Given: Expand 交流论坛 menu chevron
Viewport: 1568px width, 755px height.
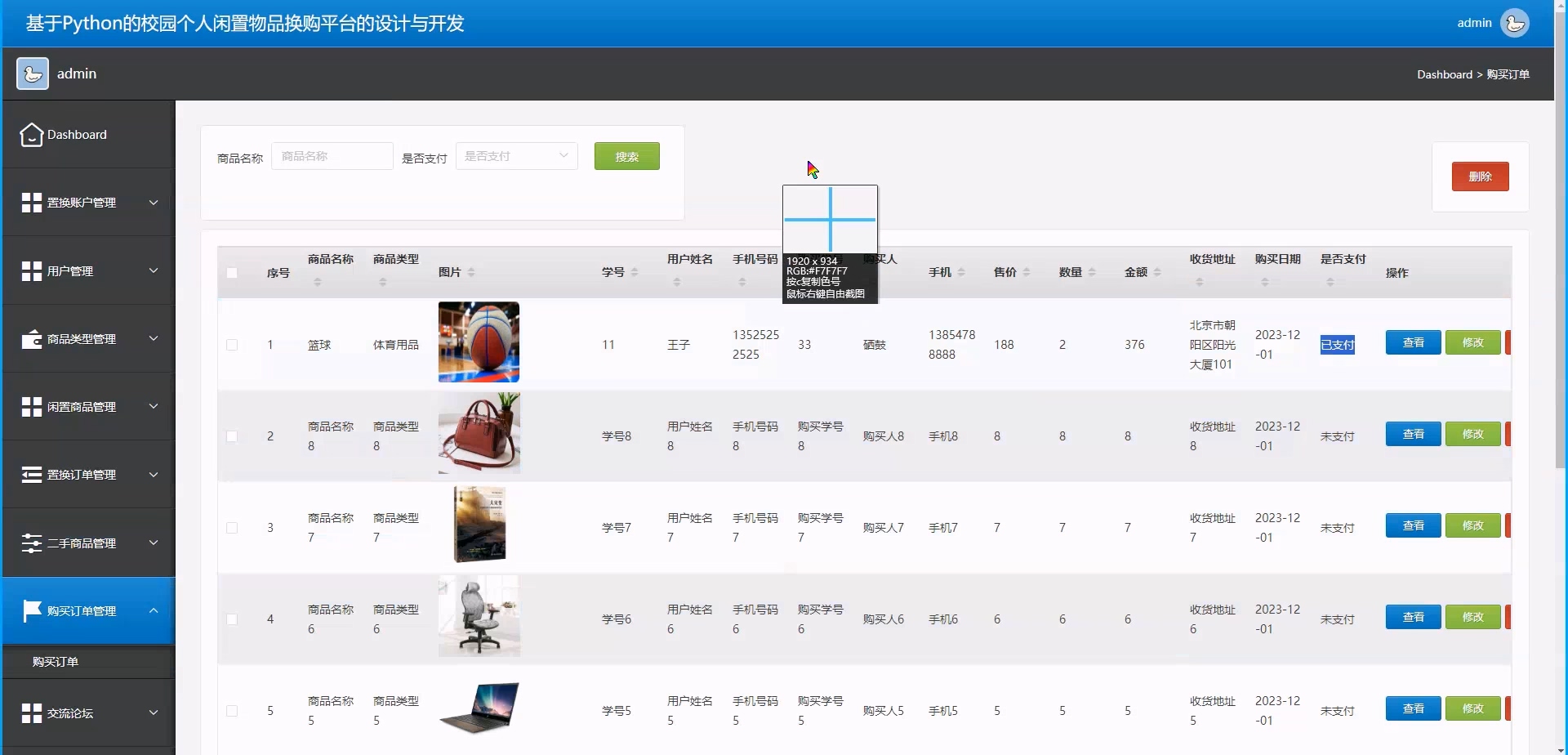Looking at the screenshot, I should click(153, 713).
